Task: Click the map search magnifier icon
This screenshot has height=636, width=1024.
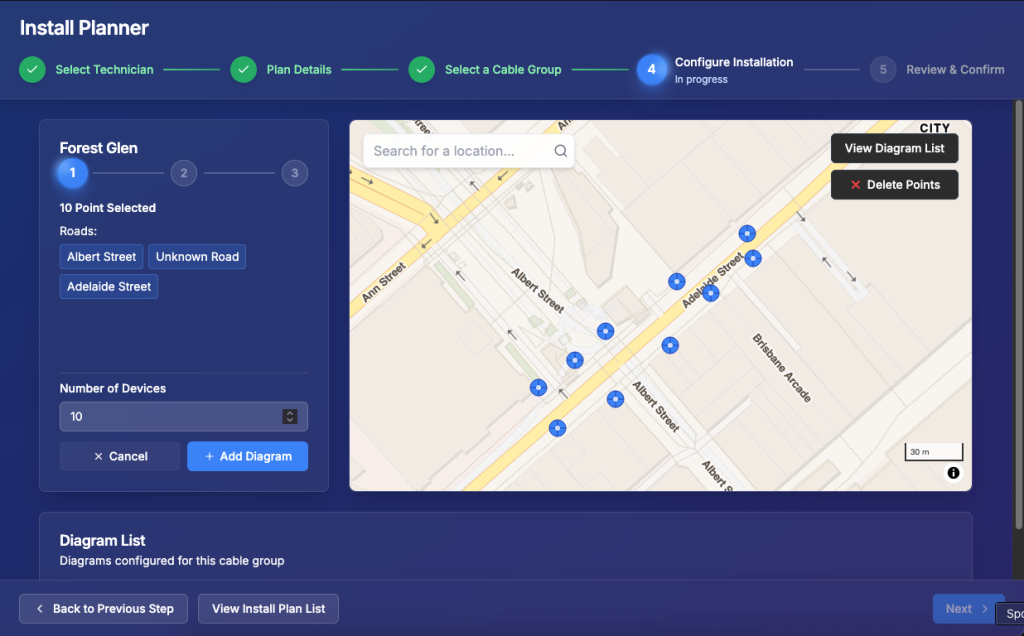Action: 560,151
